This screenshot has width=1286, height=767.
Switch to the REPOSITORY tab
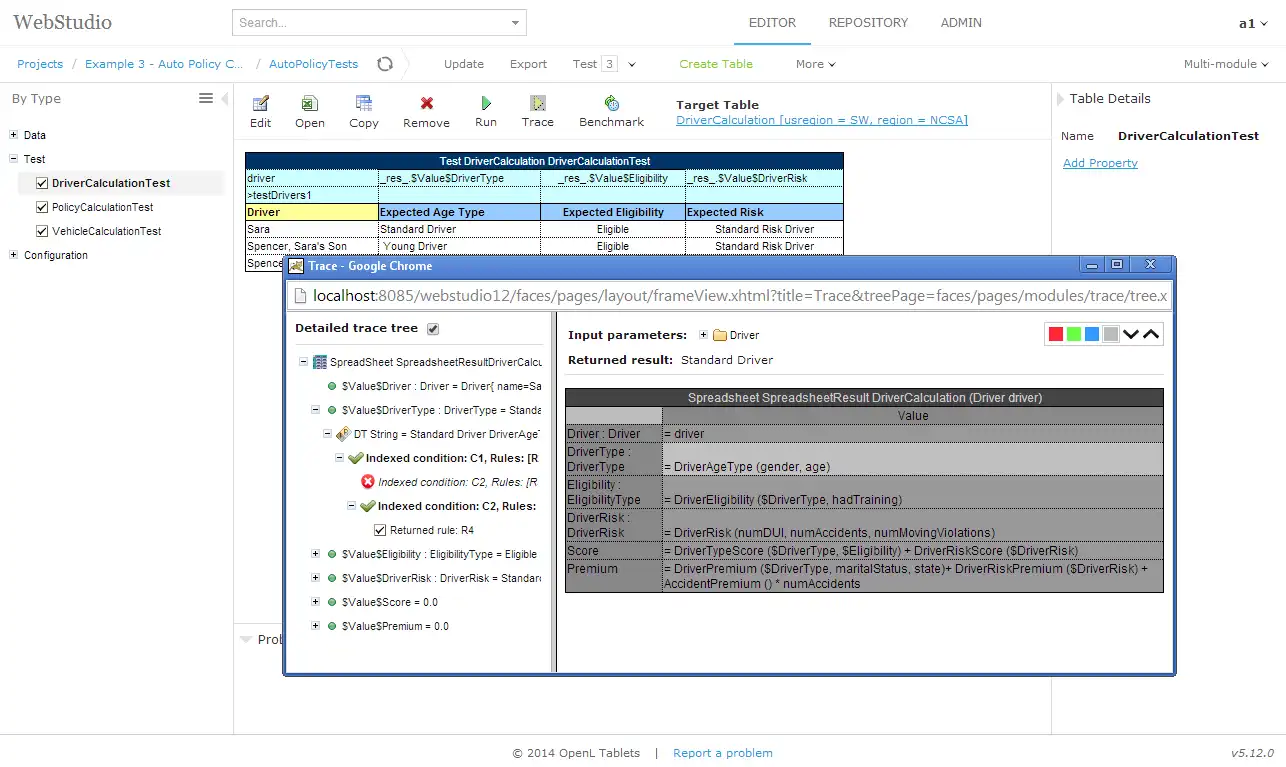868,22
